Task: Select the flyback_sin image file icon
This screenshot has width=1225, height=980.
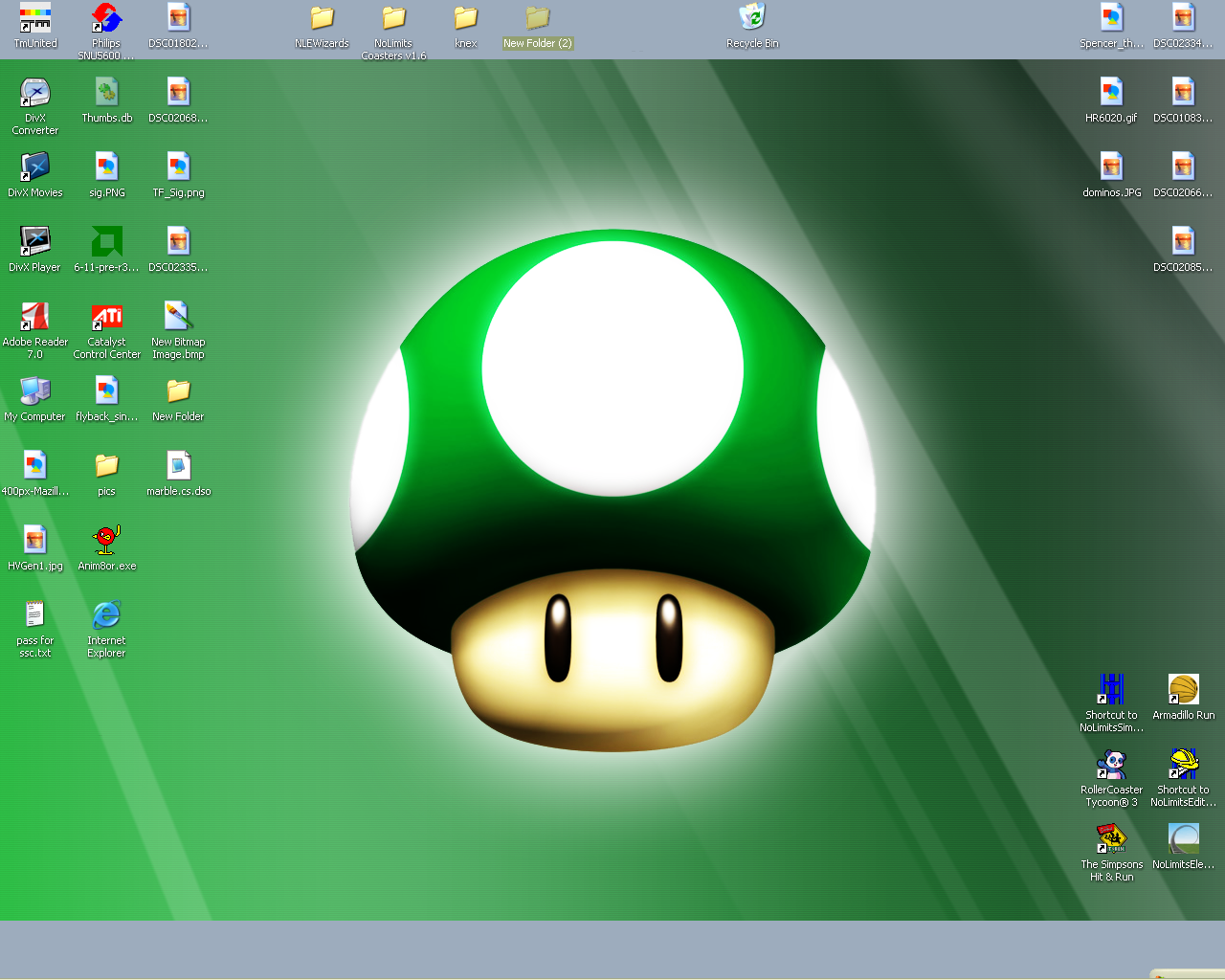Action: pyautogui.click(x=106, y=390)
